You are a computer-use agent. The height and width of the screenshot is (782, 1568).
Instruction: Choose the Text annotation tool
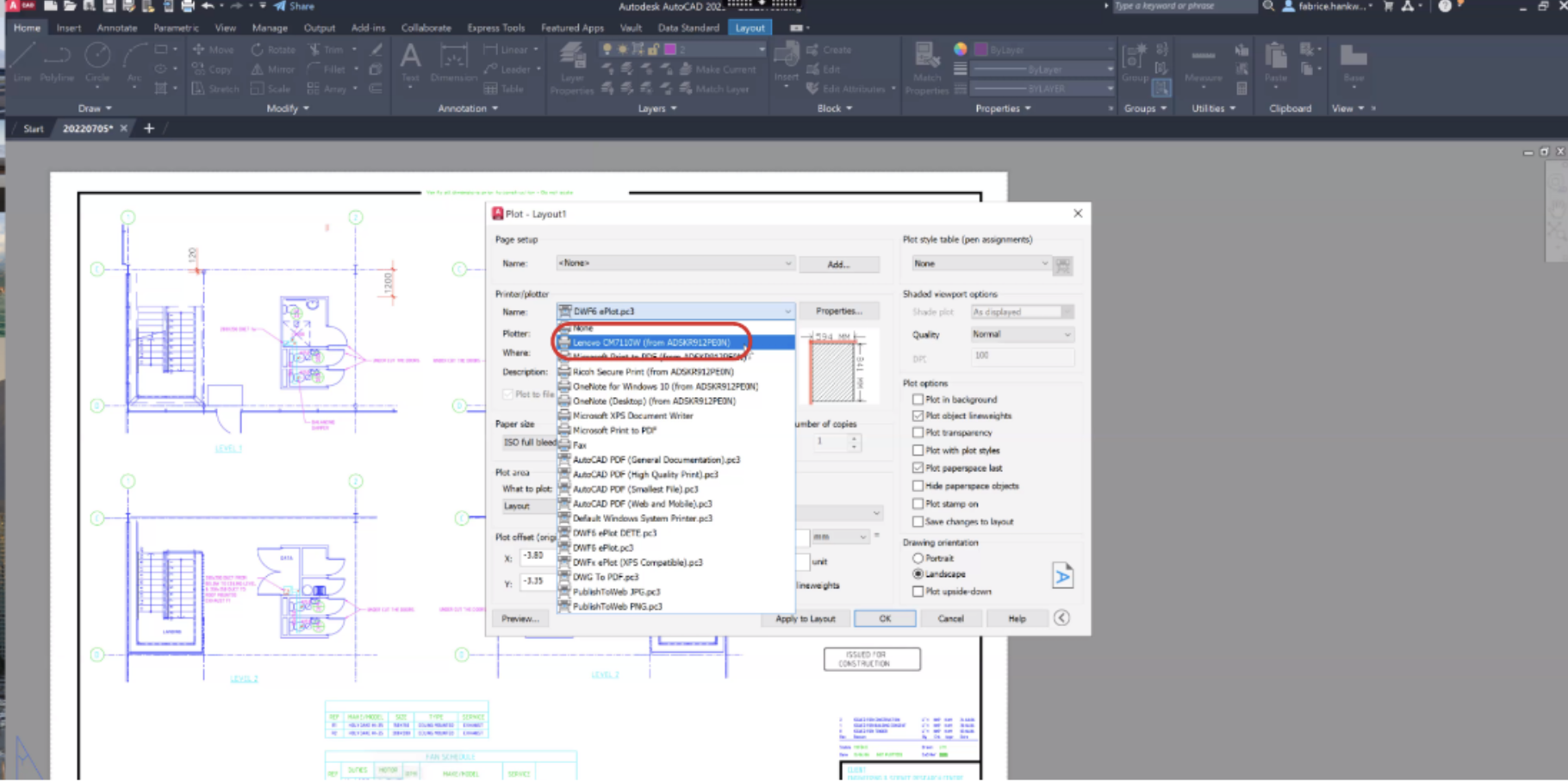click(x=410, y=62)
